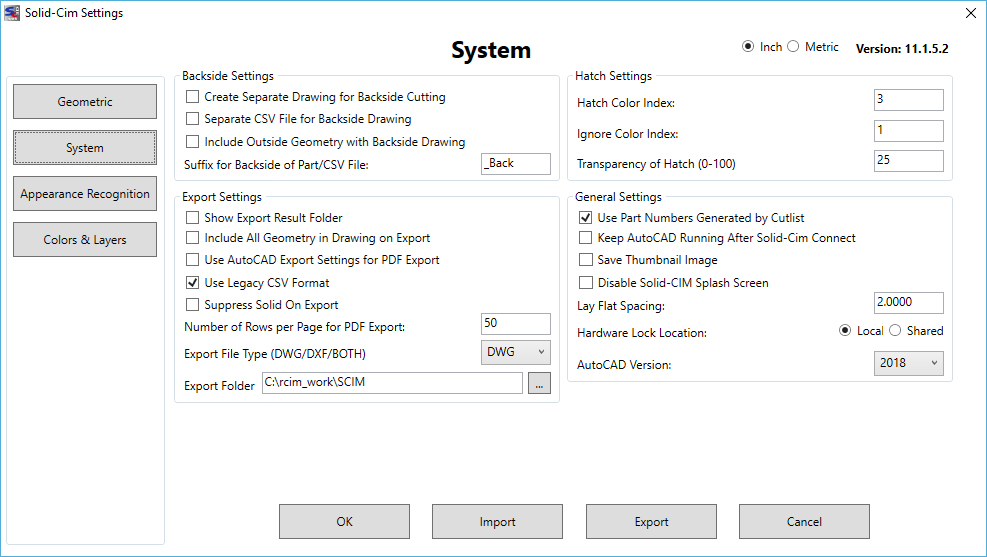The height and width of the screenshot is (557, 987).
Task: Confirm settings with the OK button
Action: pyautogui.click(x=344, y=521)
